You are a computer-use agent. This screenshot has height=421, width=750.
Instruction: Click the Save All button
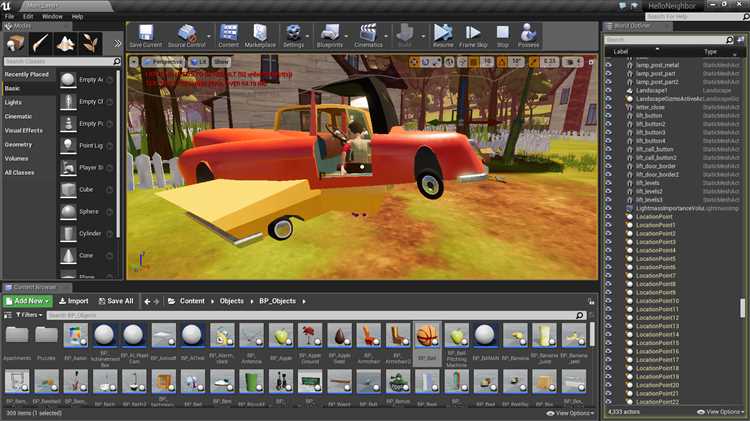click(x=116, y=301)
